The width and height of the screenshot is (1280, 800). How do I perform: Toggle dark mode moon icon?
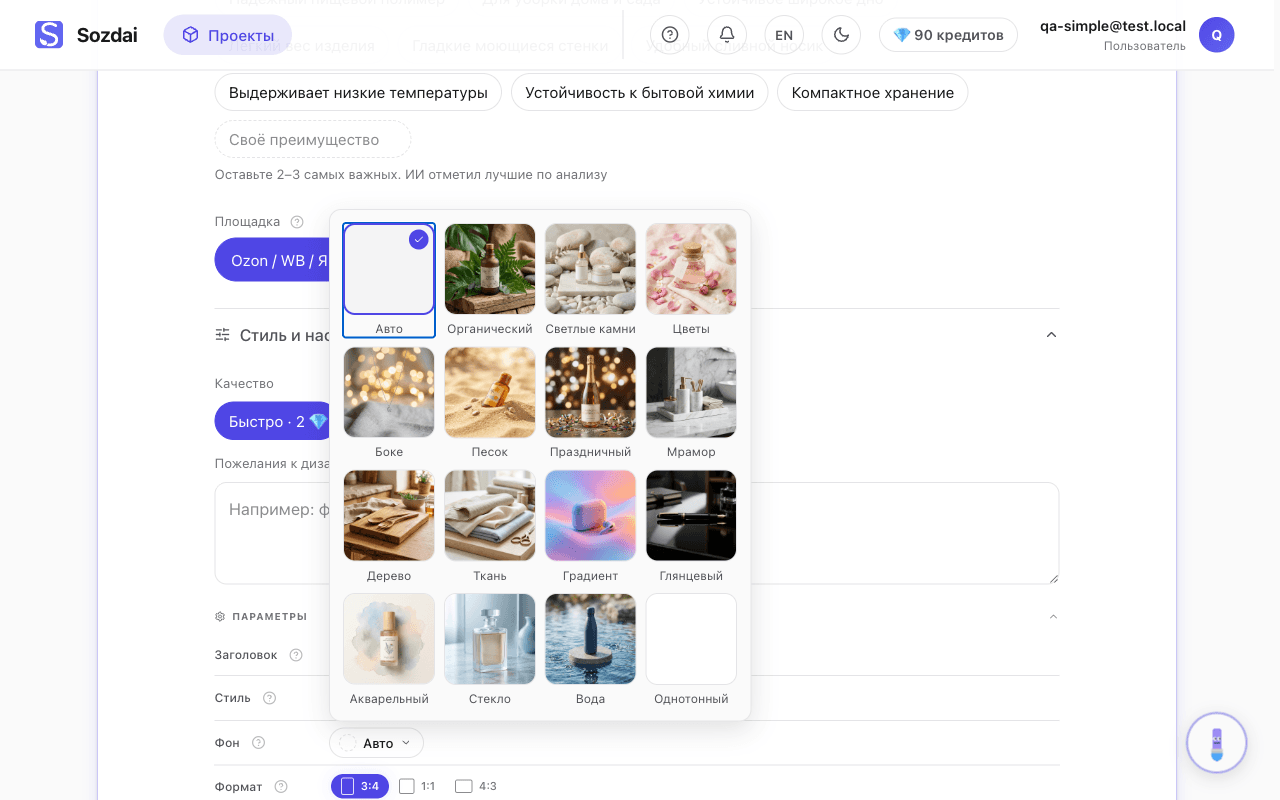841,35
